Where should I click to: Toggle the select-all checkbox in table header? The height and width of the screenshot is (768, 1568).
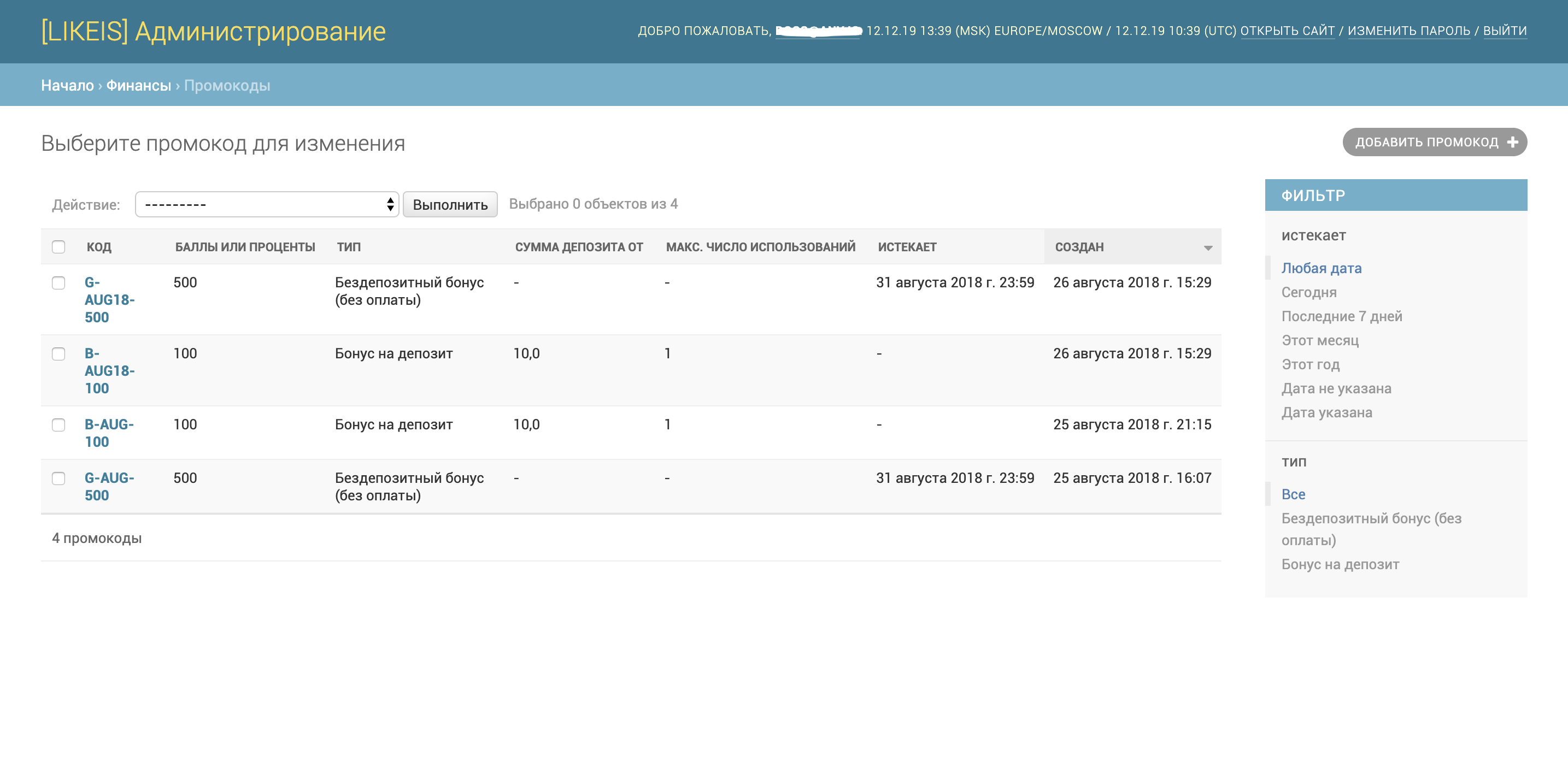[58, 247]
